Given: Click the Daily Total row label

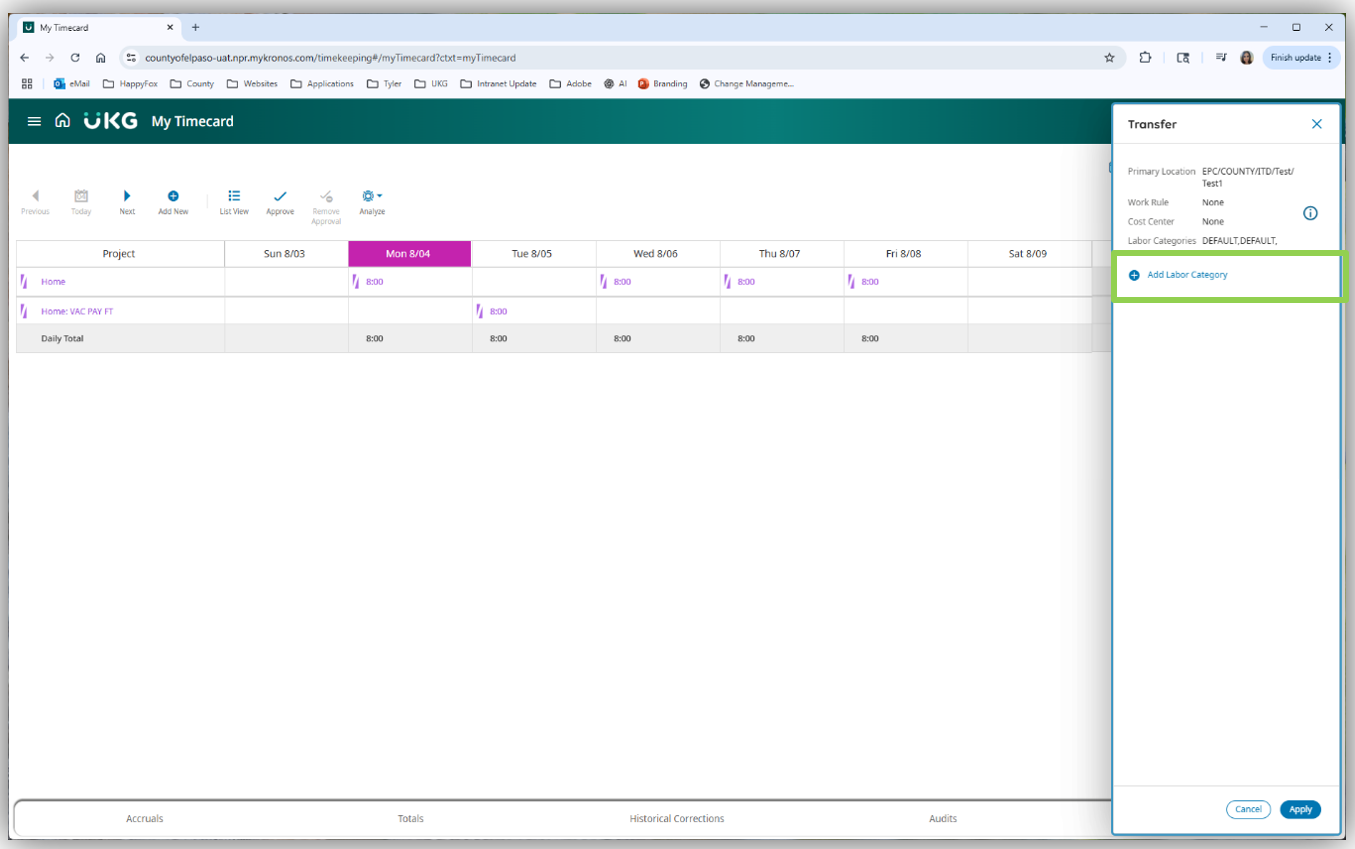Looking at the screenshot, I should [x=62, y=339].
